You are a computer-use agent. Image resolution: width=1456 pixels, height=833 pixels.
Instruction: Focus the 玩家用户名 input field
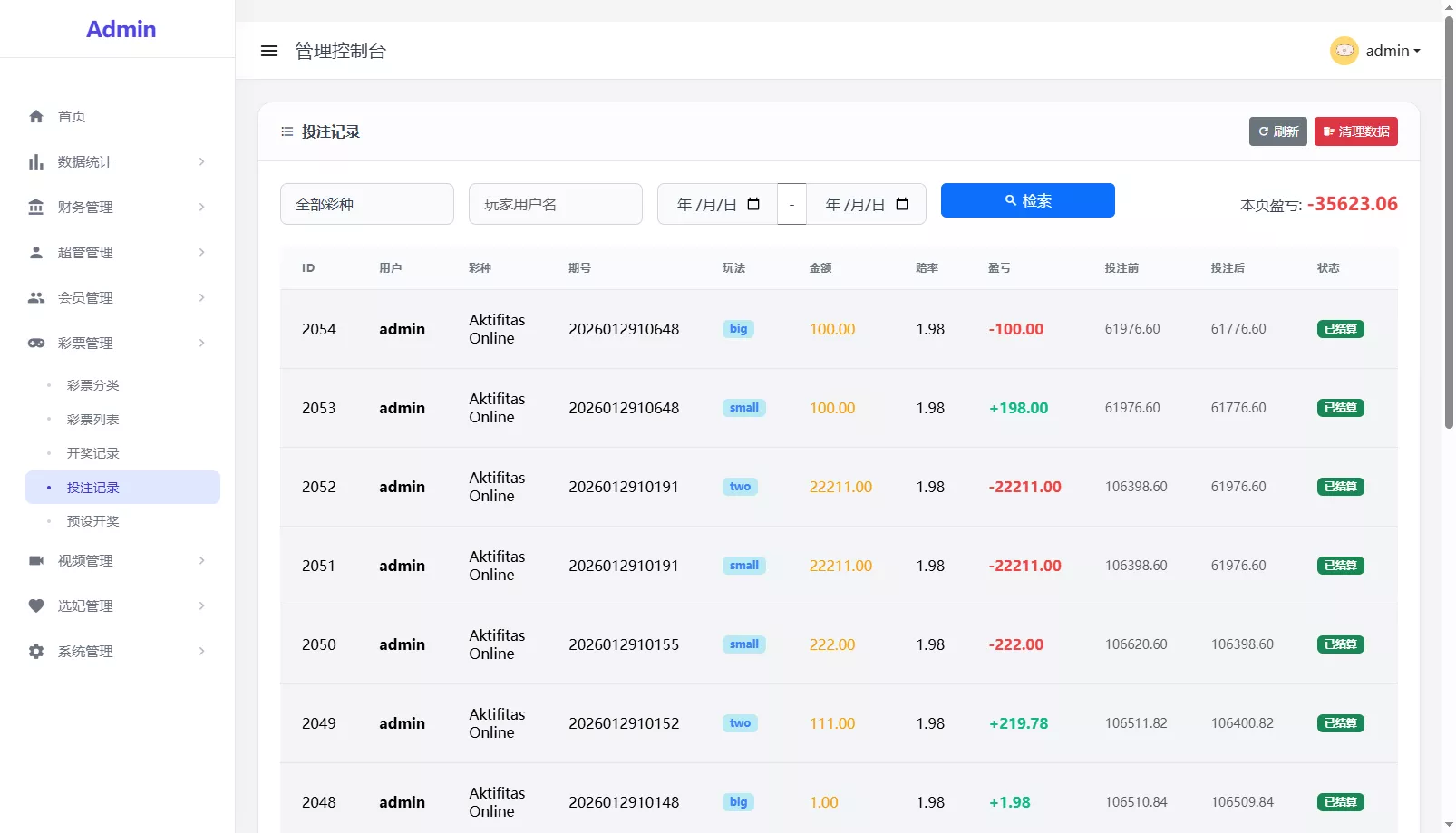[x=555, y=204]
